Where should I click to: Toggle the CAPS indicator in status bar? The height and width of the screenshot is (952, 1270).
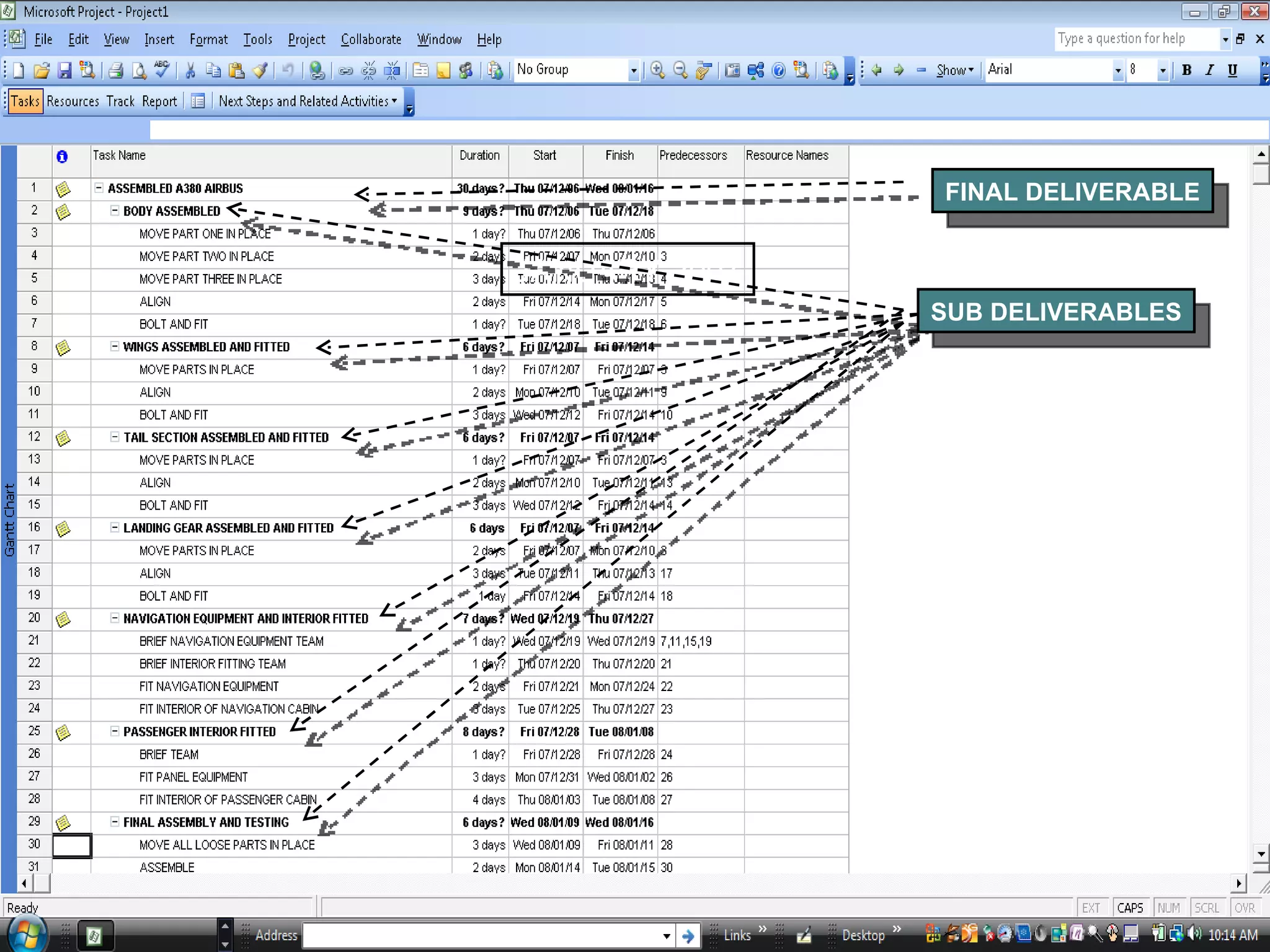point(1130,908)
